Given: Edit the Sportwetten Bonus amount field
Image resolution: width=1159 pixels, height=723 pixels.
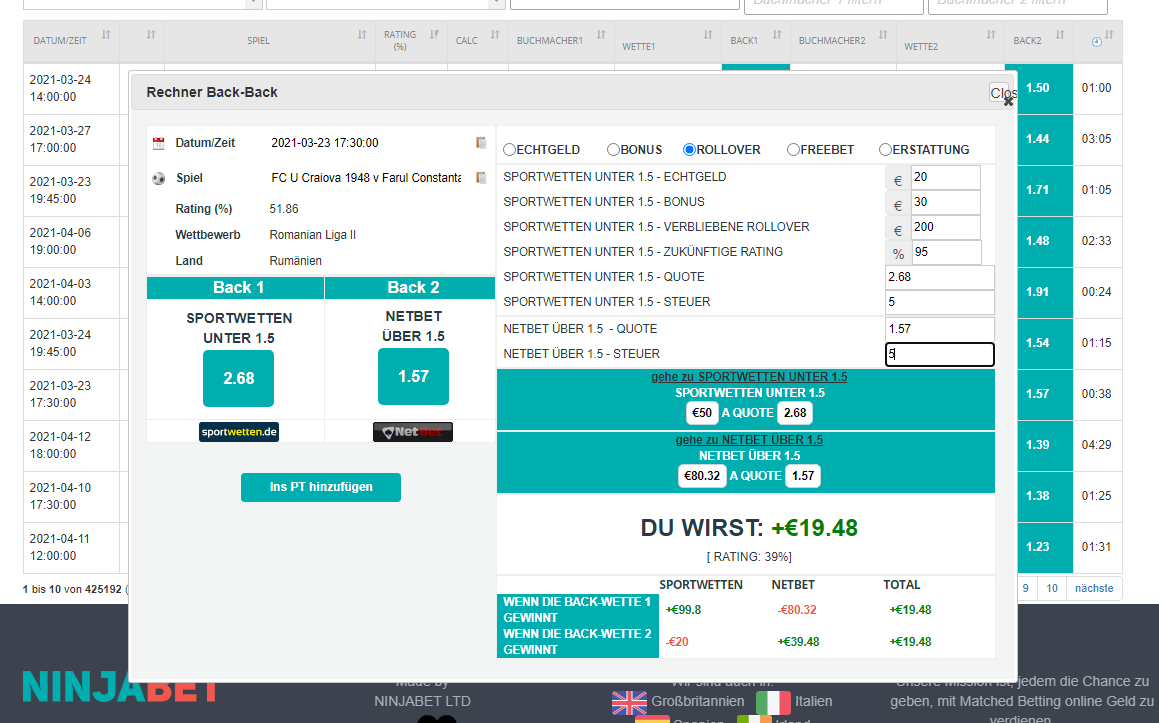Looking at the screenshot, I should [x=946, y=203].
